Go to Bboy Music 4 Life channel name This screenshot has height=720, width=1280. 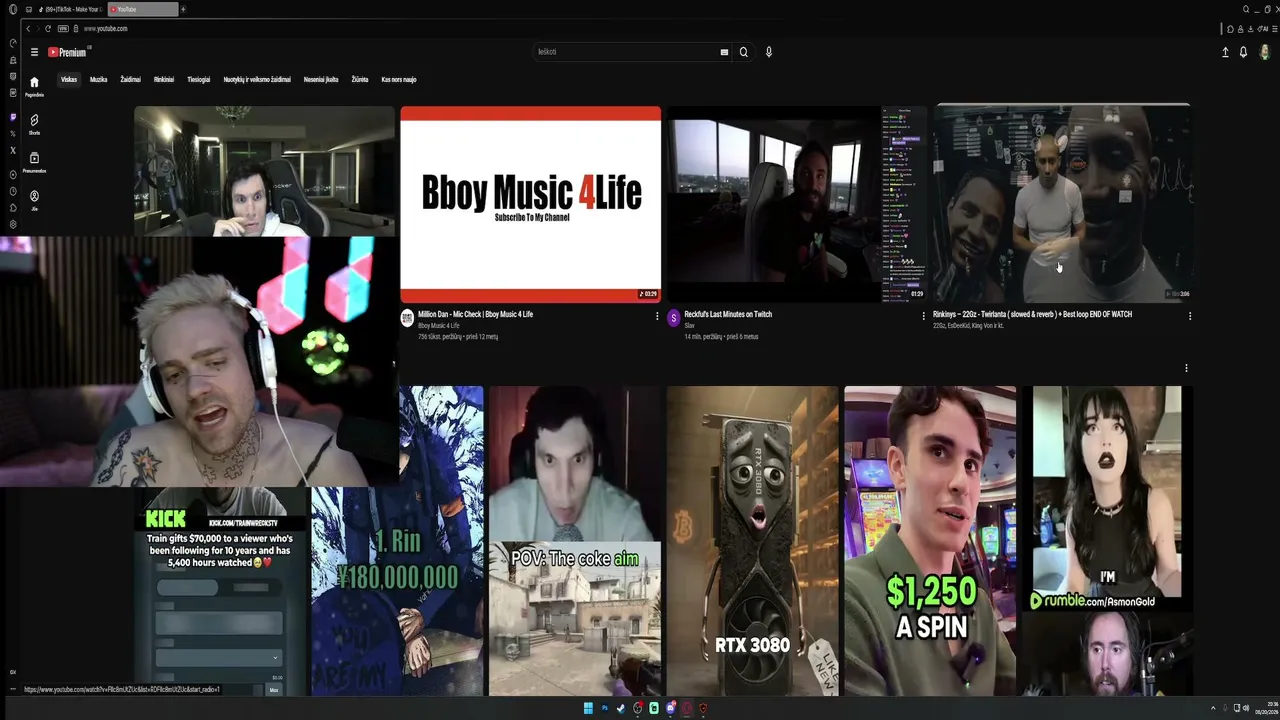pyautogui.click(x=439, y=326)
